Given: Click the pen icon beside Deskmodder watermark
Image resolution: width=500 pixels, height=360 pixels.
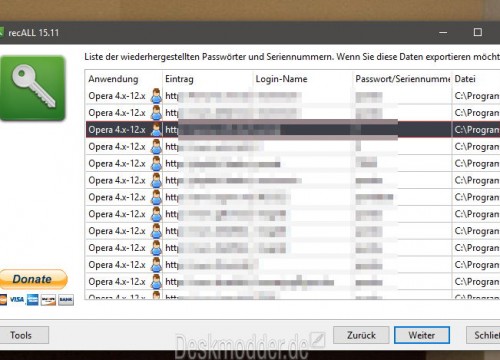Looking at the screenshot, I should [x=317, y=340].
